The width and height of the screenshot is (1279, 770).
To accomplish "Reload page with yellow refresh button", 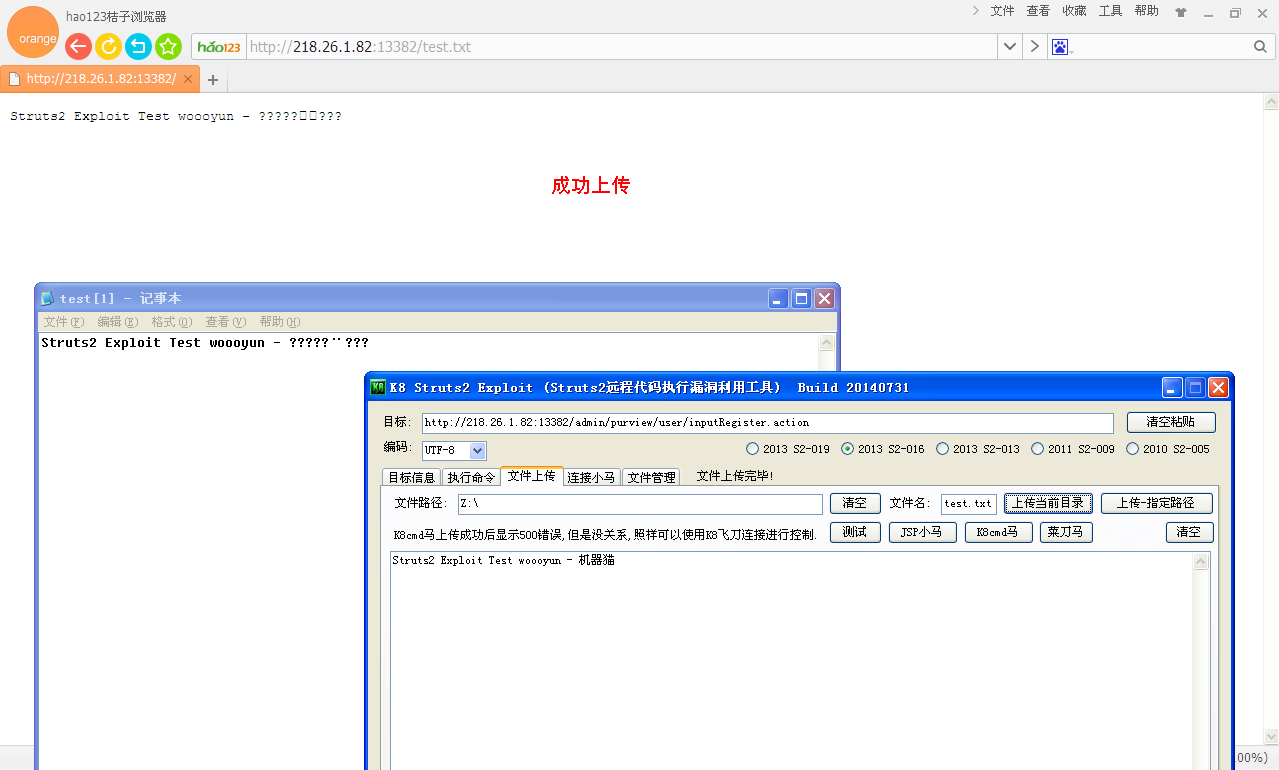I will (x=108, y=46).
